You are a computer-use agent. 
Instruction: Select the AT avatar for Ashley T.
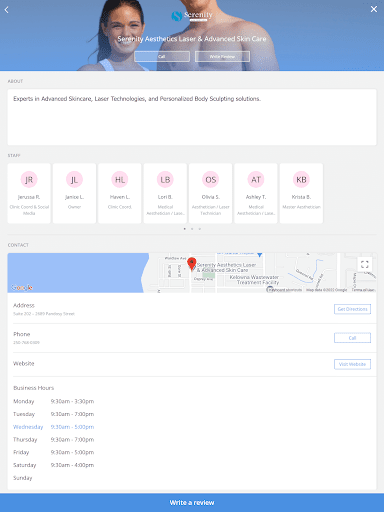pyautogui.click(x=256, y=180)
